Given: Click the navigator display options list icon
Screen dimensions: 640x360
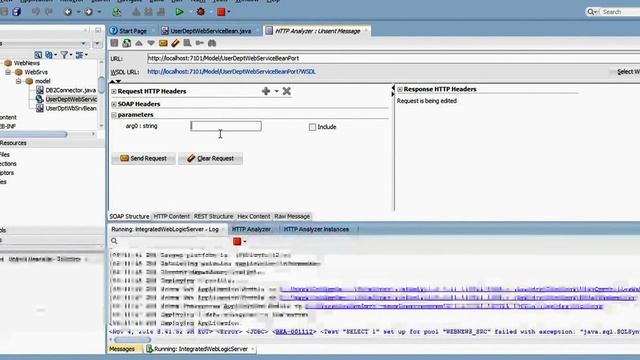Looking at the screenshot, I should (79, 54).
